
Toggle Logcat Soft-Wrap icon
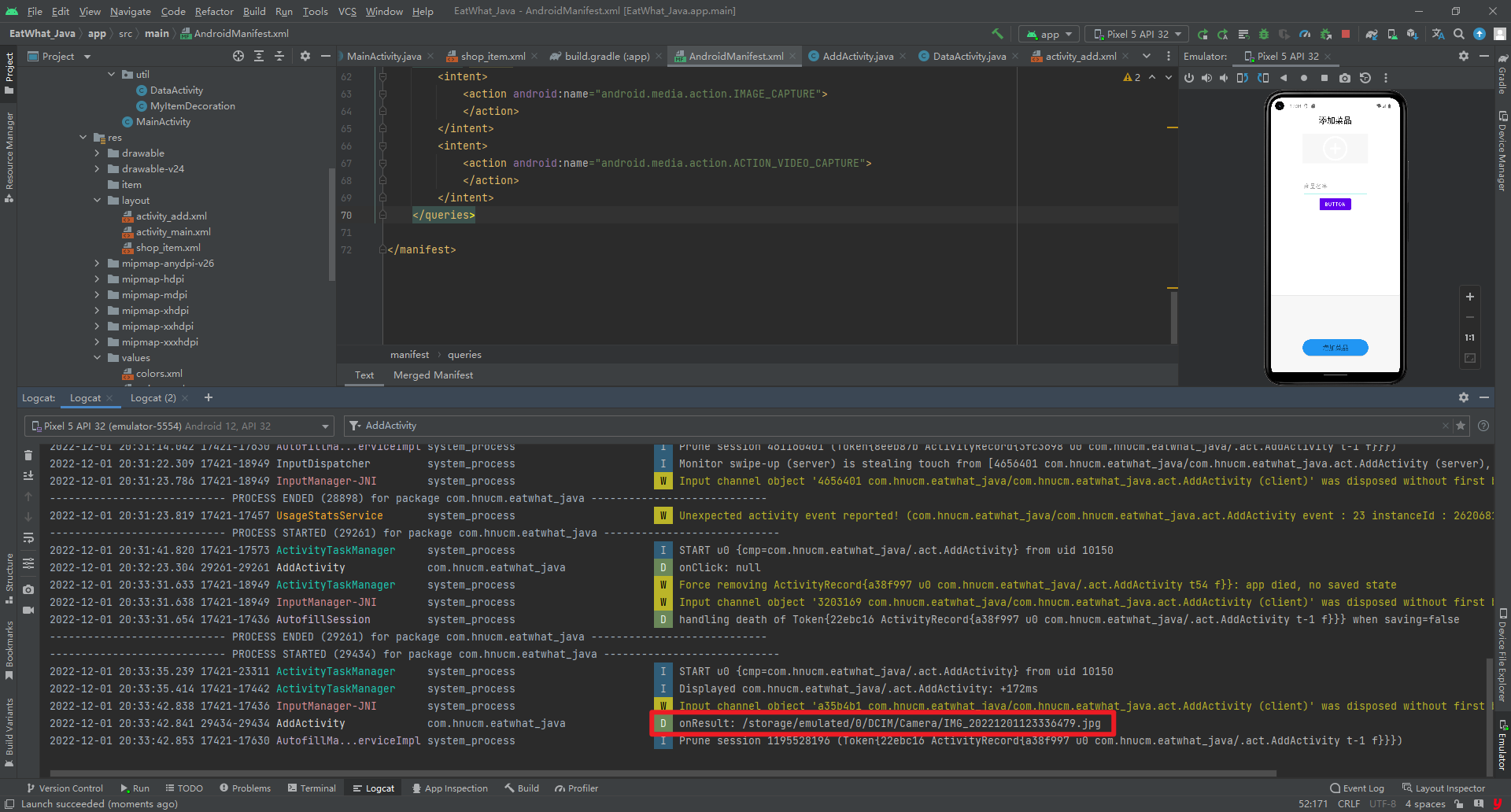click(28, 538)
